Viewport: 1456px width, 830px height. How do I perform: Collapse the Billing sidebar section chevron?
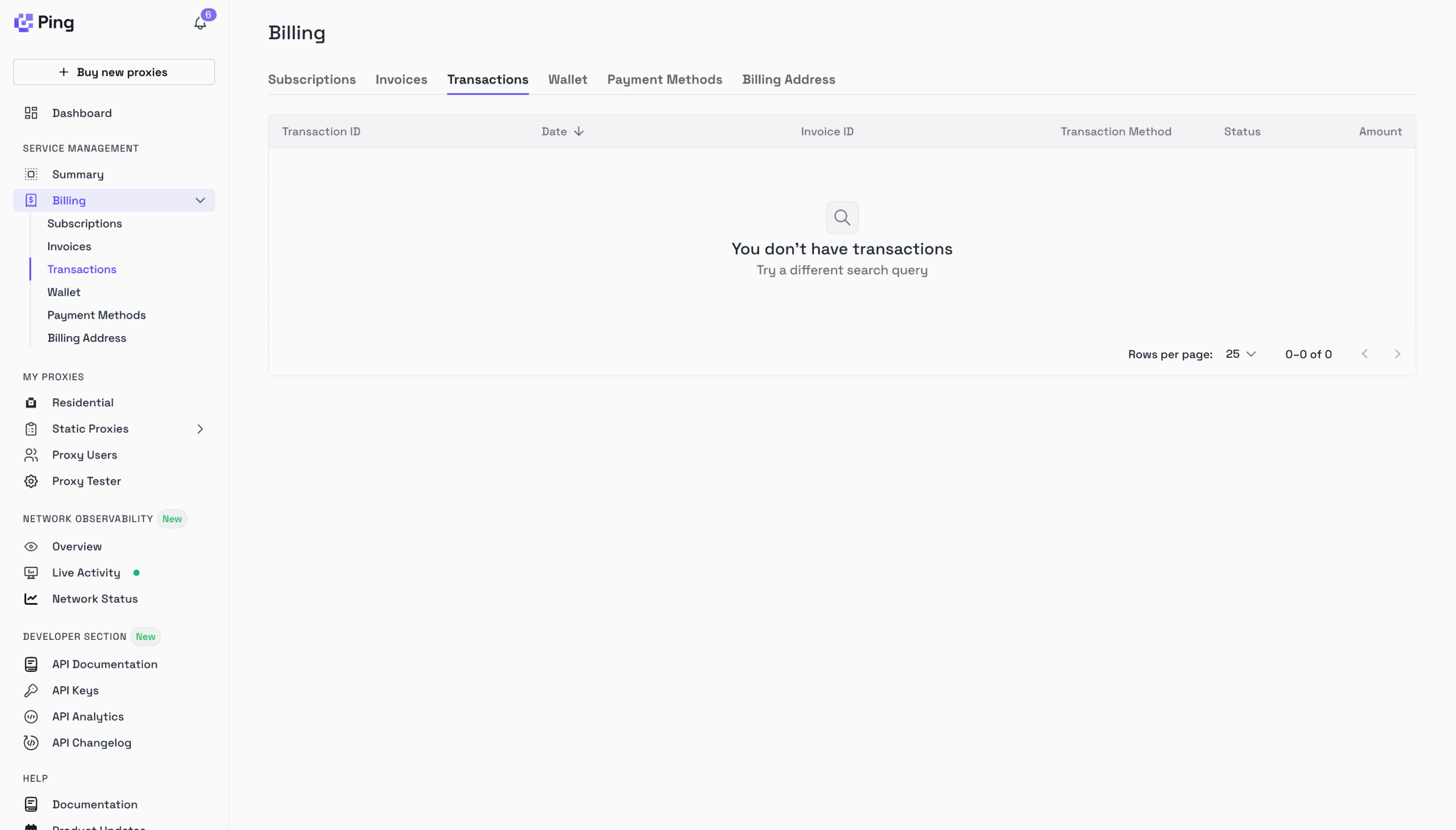click(x=200, y=201)
